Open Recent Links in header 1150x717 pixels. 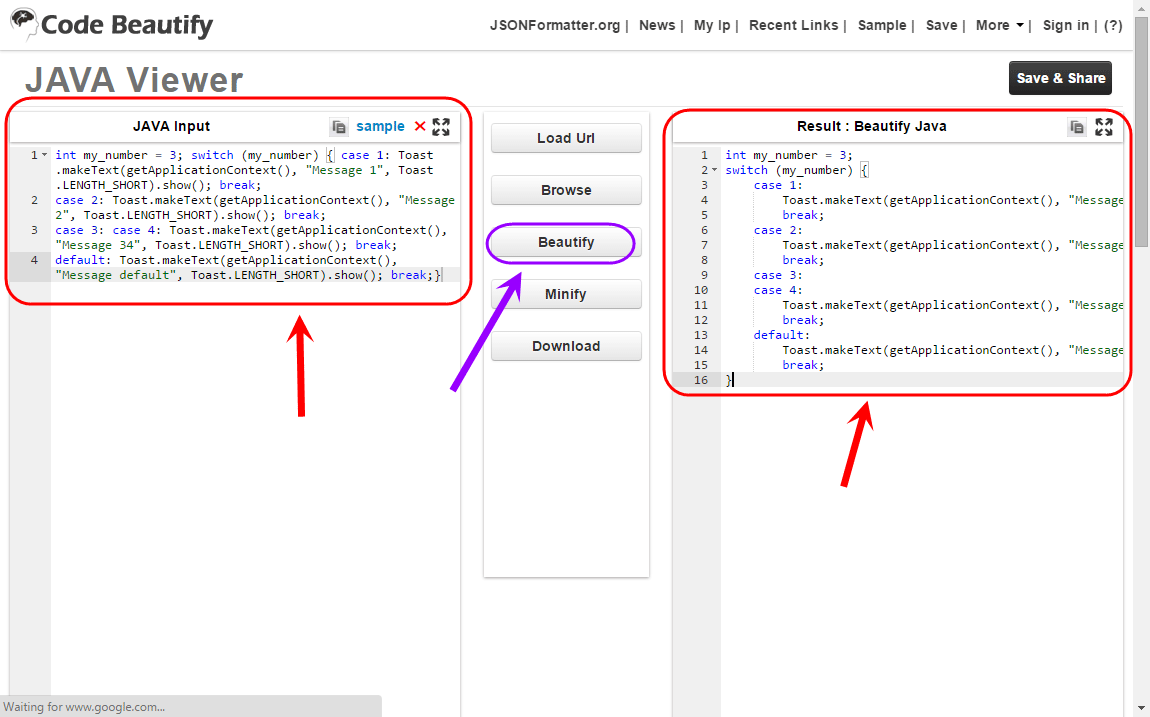tap(793, 25)
